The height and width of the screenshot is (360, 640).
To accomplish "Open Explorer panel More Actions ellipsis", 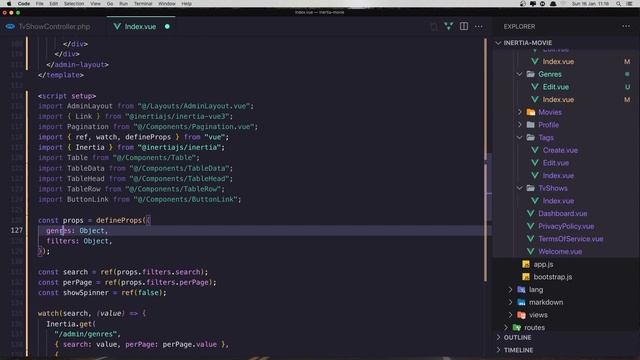I will (626, 27).
